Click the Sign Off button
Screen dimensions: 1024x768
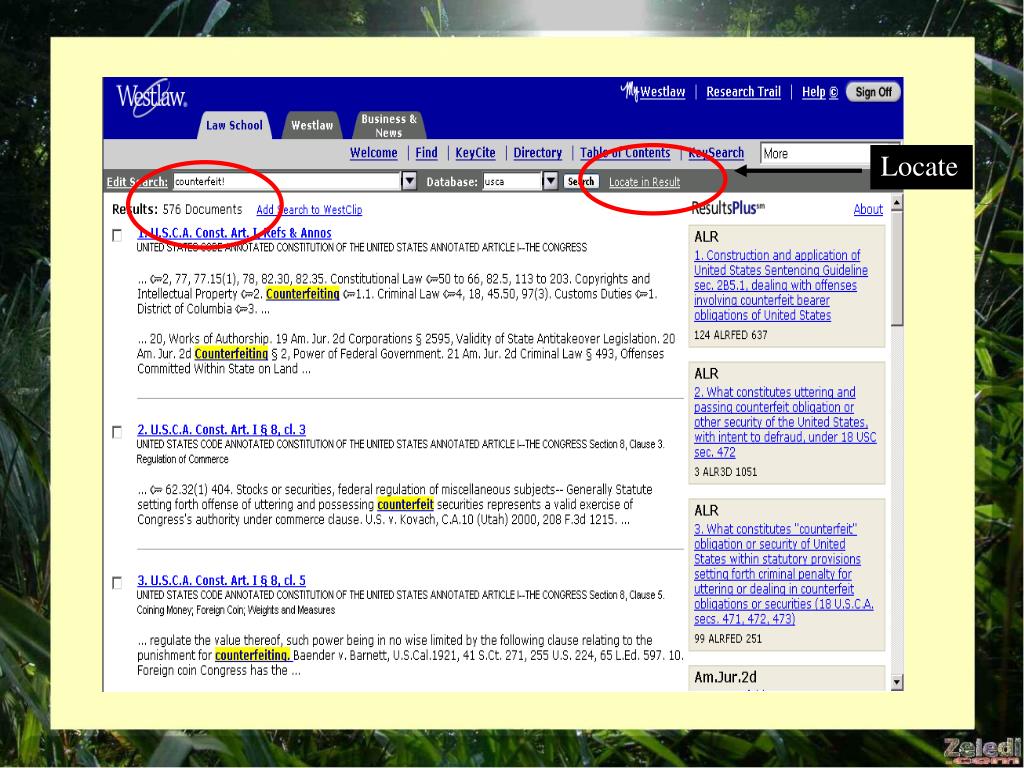[x=873, y=92]
